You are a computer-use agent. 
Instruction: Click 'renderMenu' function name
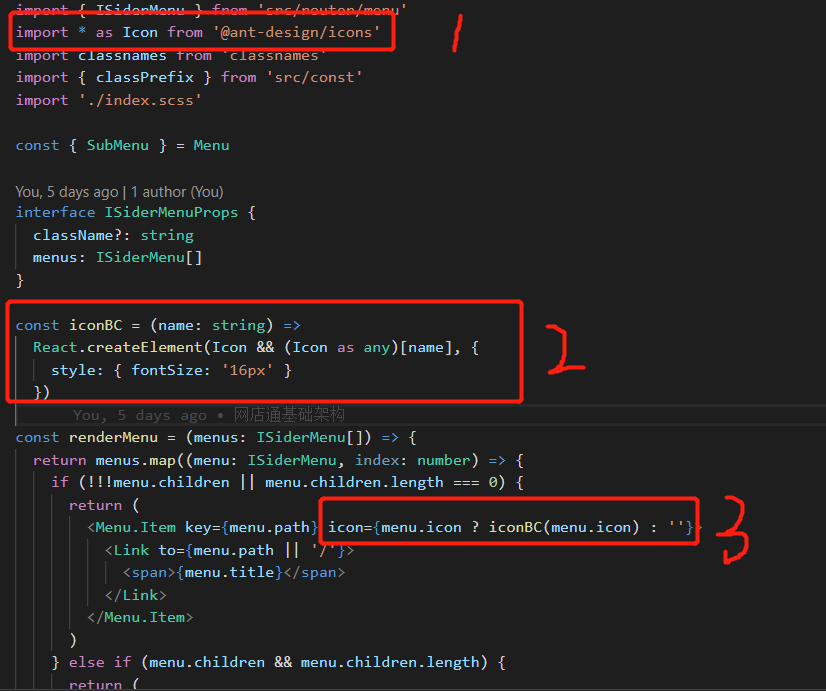113,438
